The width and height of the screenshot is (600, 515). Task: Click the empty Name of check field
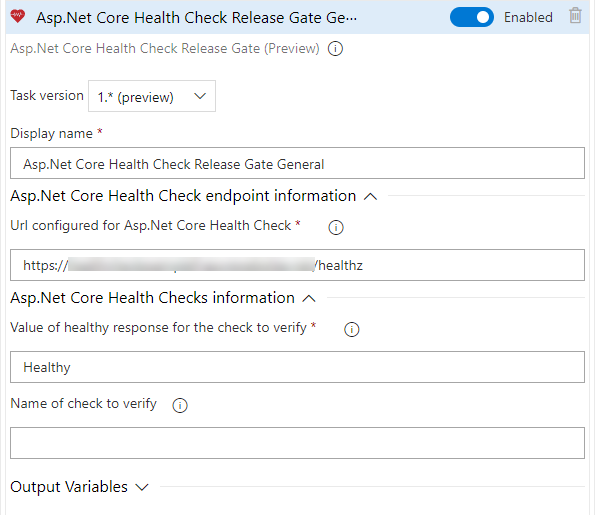point(297,443)
